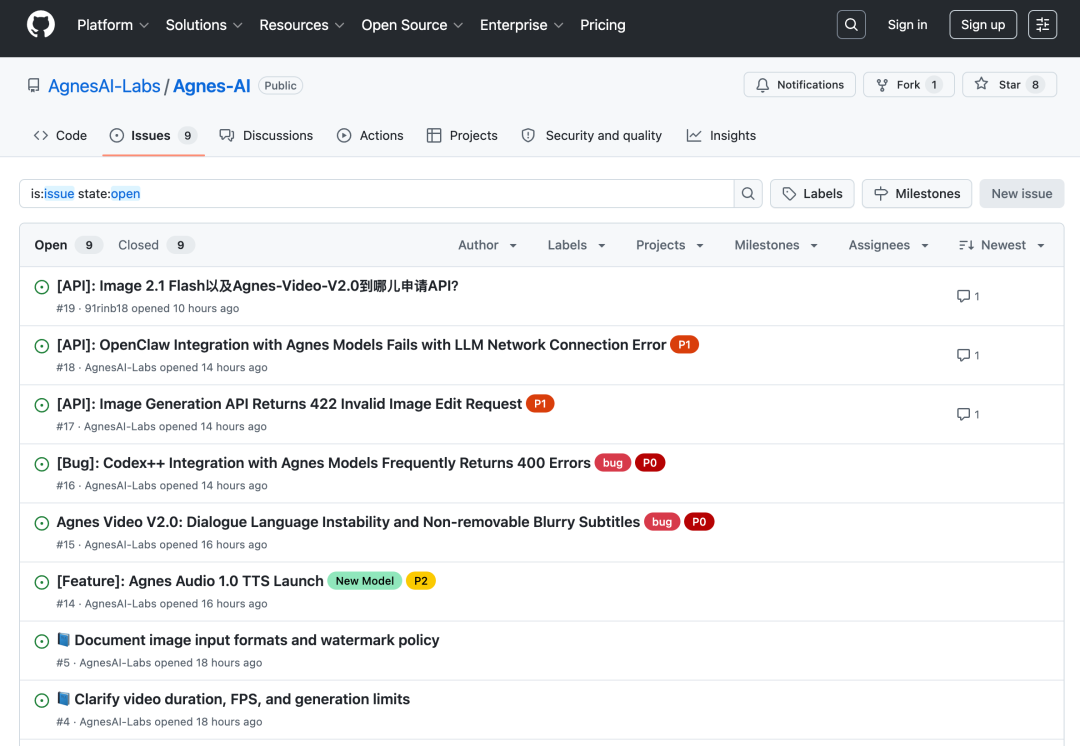The width and height of the screenshot is (1080, 746).
Task: Open the Milestones page button
Action: [x=917, y=194]
